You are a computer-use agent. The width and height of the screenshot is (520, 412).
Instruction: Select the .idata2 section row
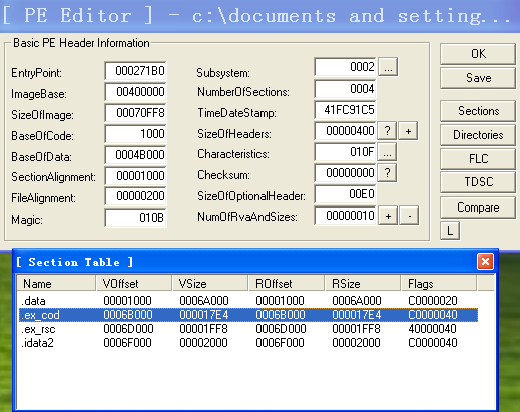coord(248,343)
